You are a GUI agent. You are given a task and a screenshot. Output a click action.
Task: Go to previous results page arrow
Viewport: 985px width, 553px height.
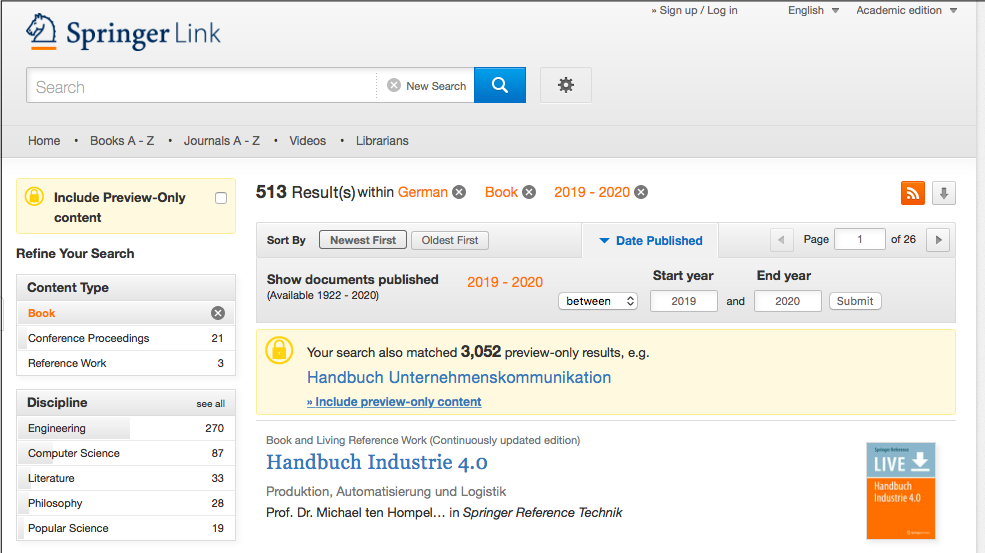781,239
